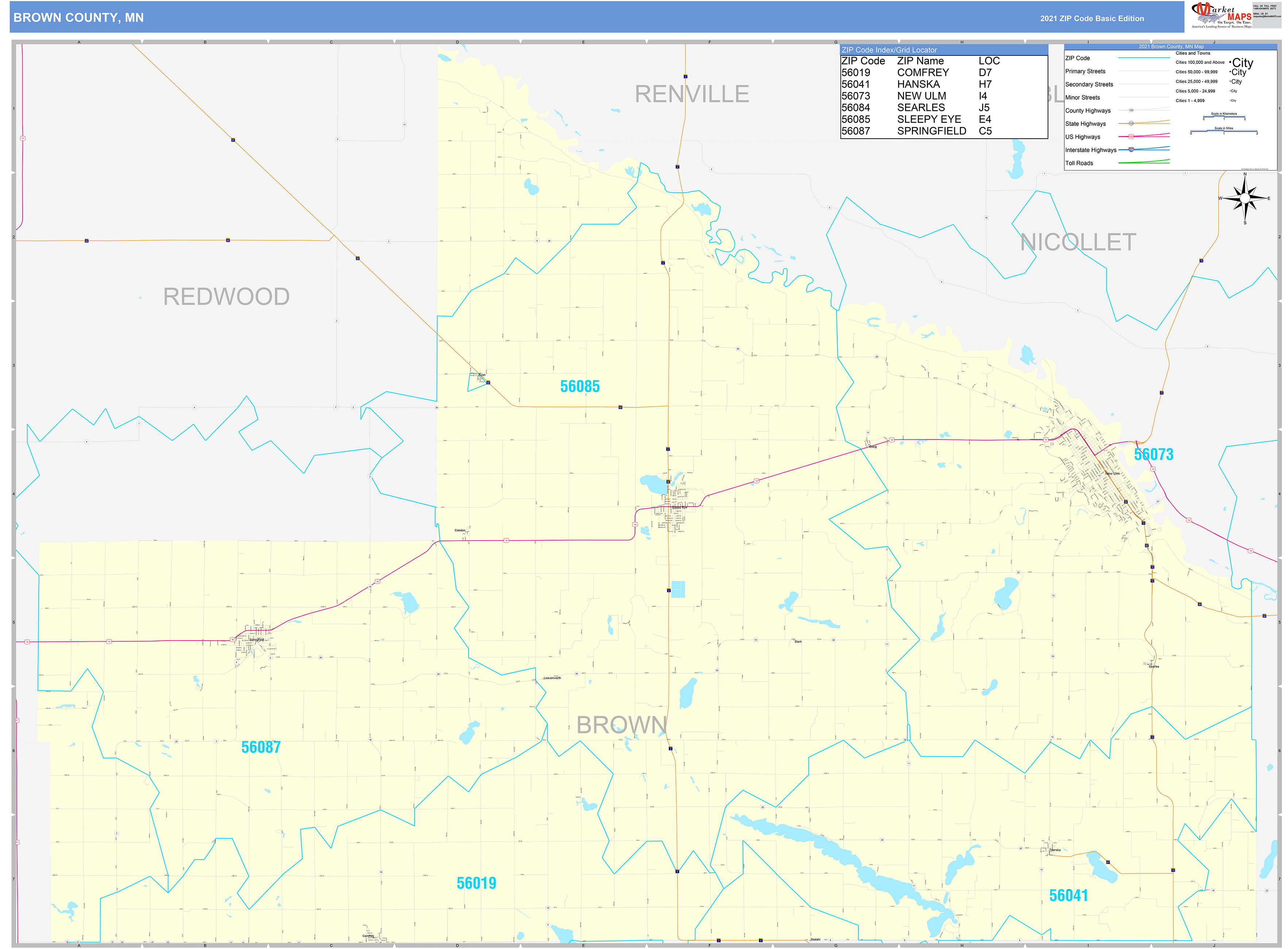The width and height of the screenshot is (1288, 949).
Task: Select the ZIP Code cyan line sample in legend
Action: (x=1144, y=57)
